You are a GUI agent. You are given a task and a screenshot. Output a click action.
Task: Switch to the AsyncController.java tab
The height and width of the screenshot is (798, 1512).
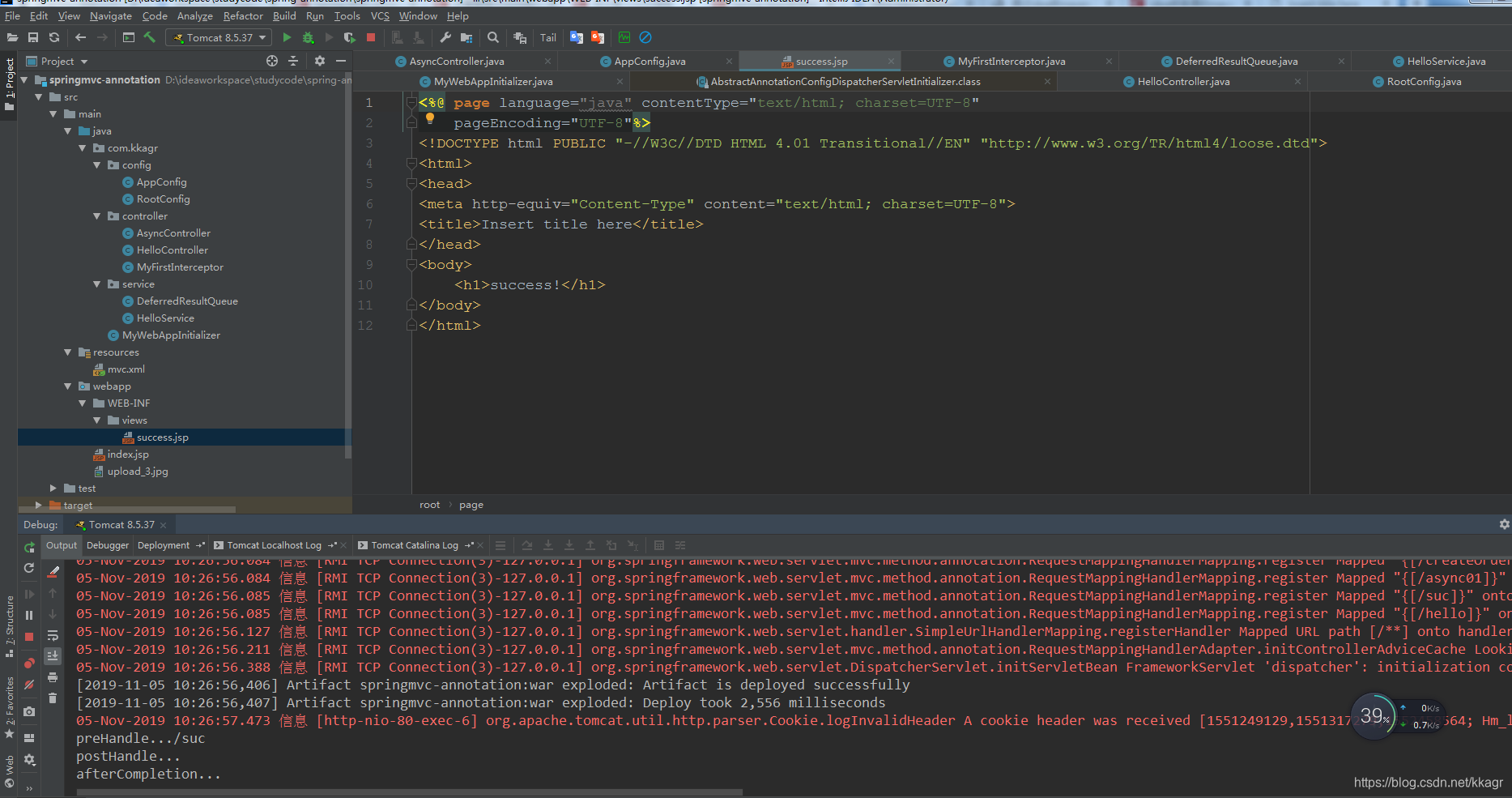(x=457, y=62)
